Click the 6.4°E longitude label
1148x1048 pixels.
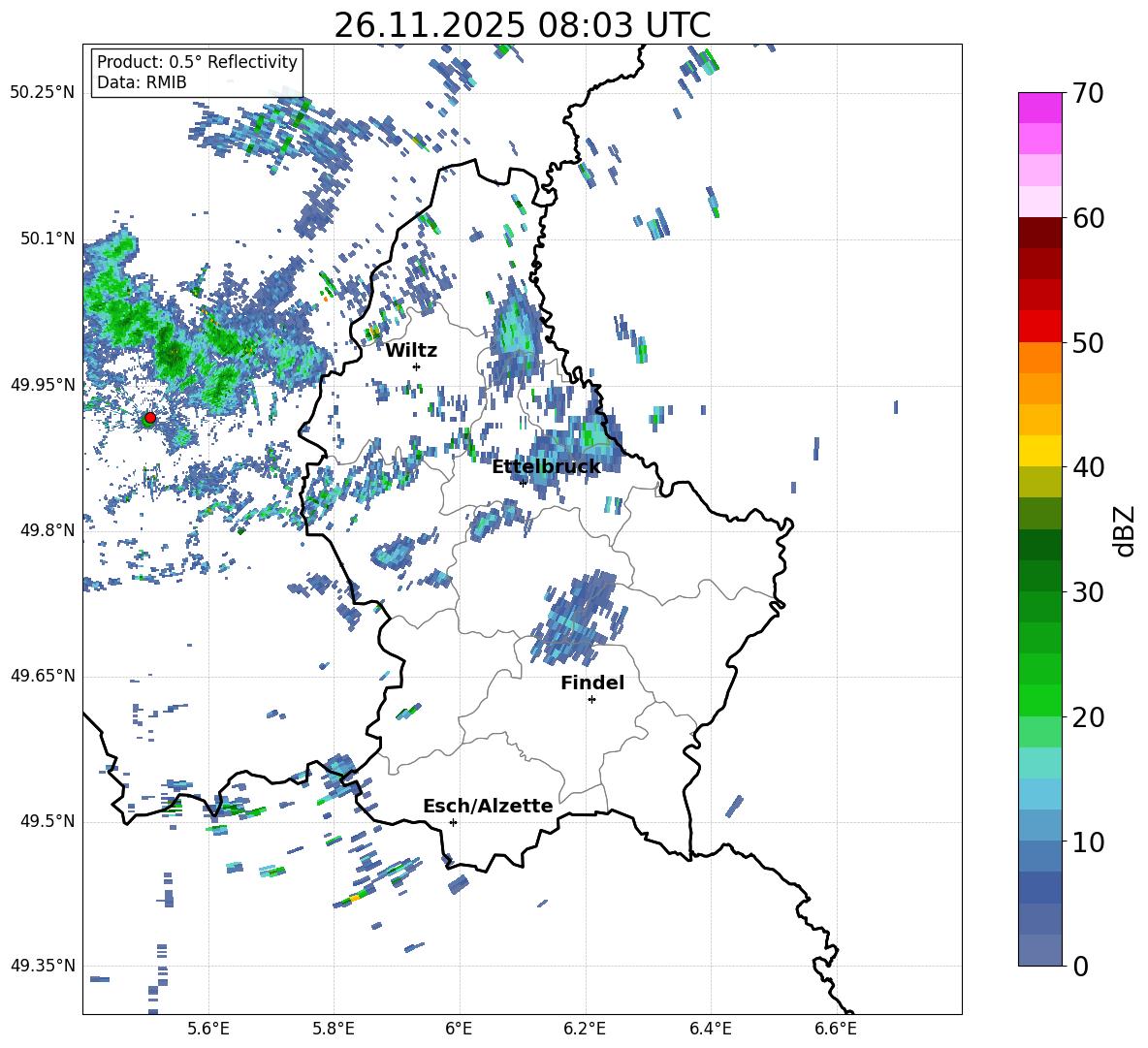point(710,1029)
